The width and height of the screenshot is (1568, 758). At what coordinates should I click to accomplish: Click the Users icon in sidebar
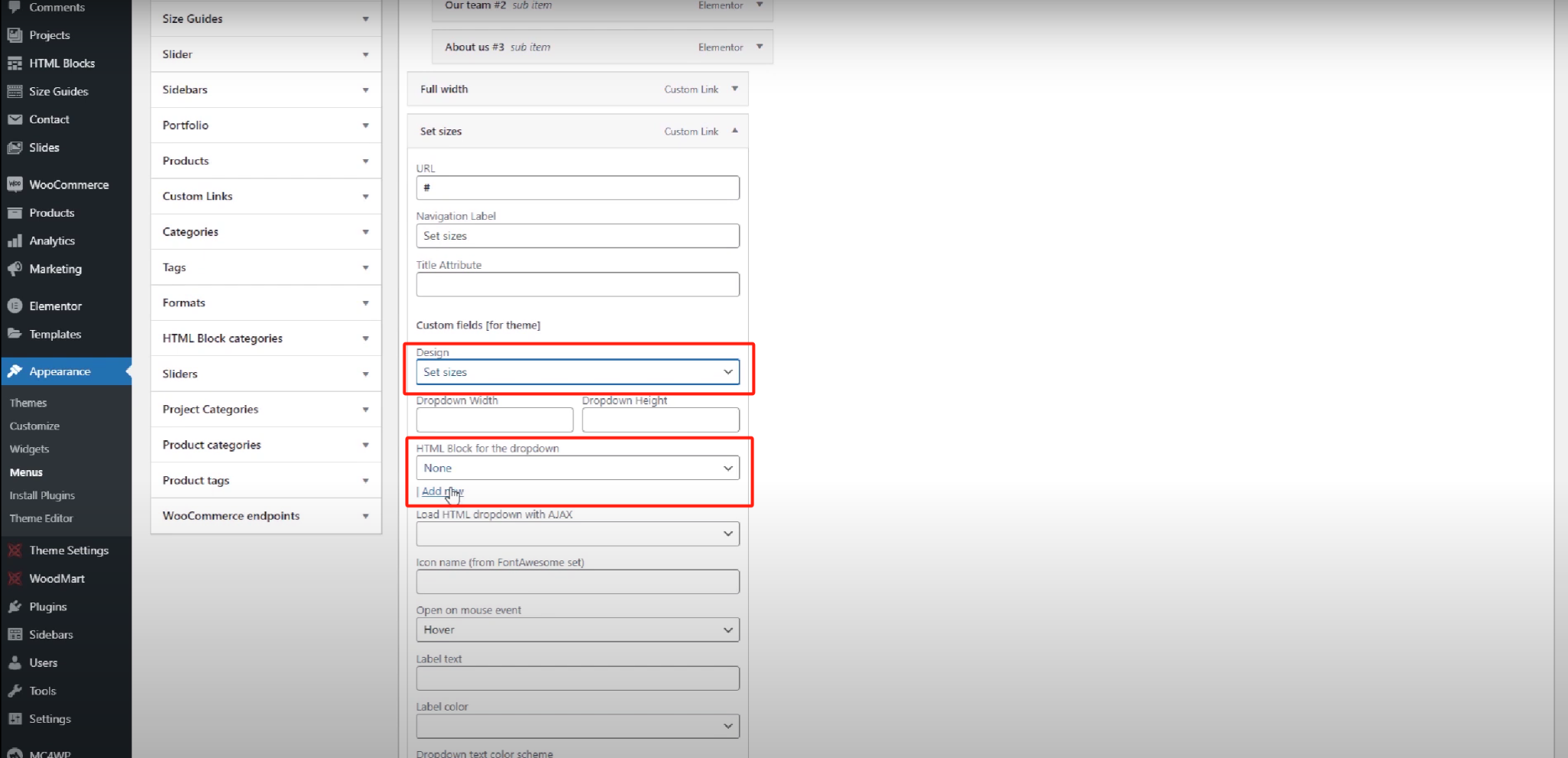pyautogui.click(x=15, y=663)
